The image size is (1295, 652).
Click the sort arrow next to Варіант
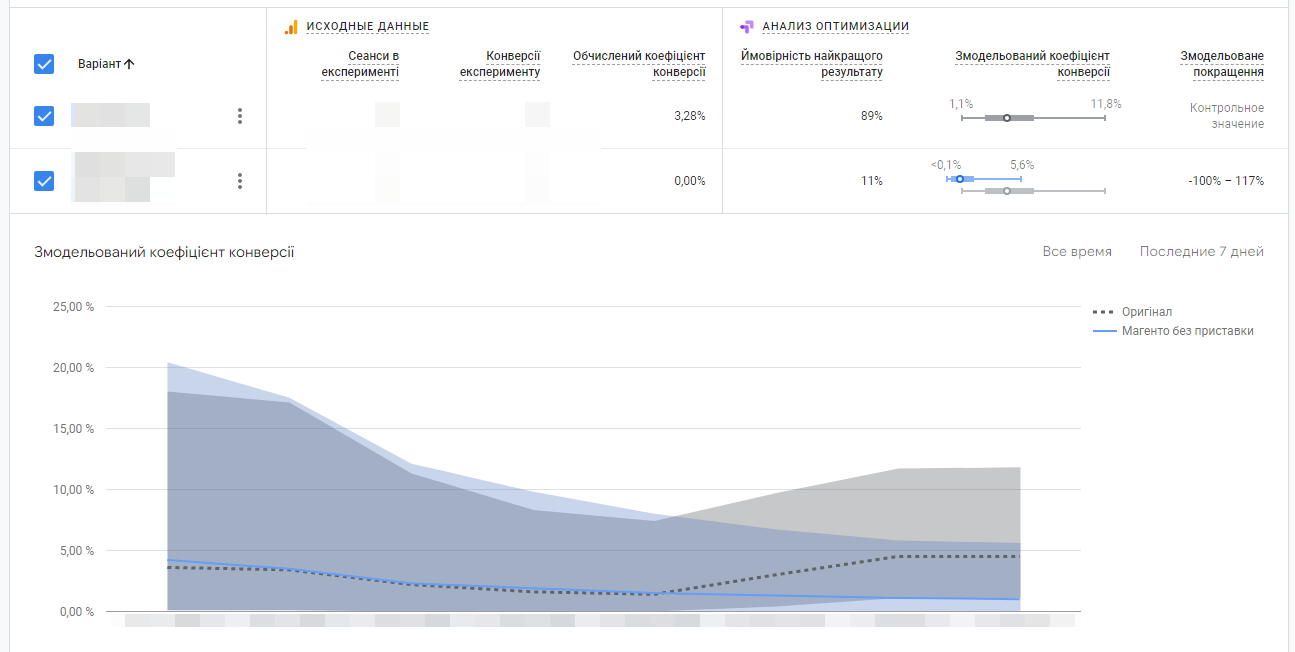click(x=129, y=64)
